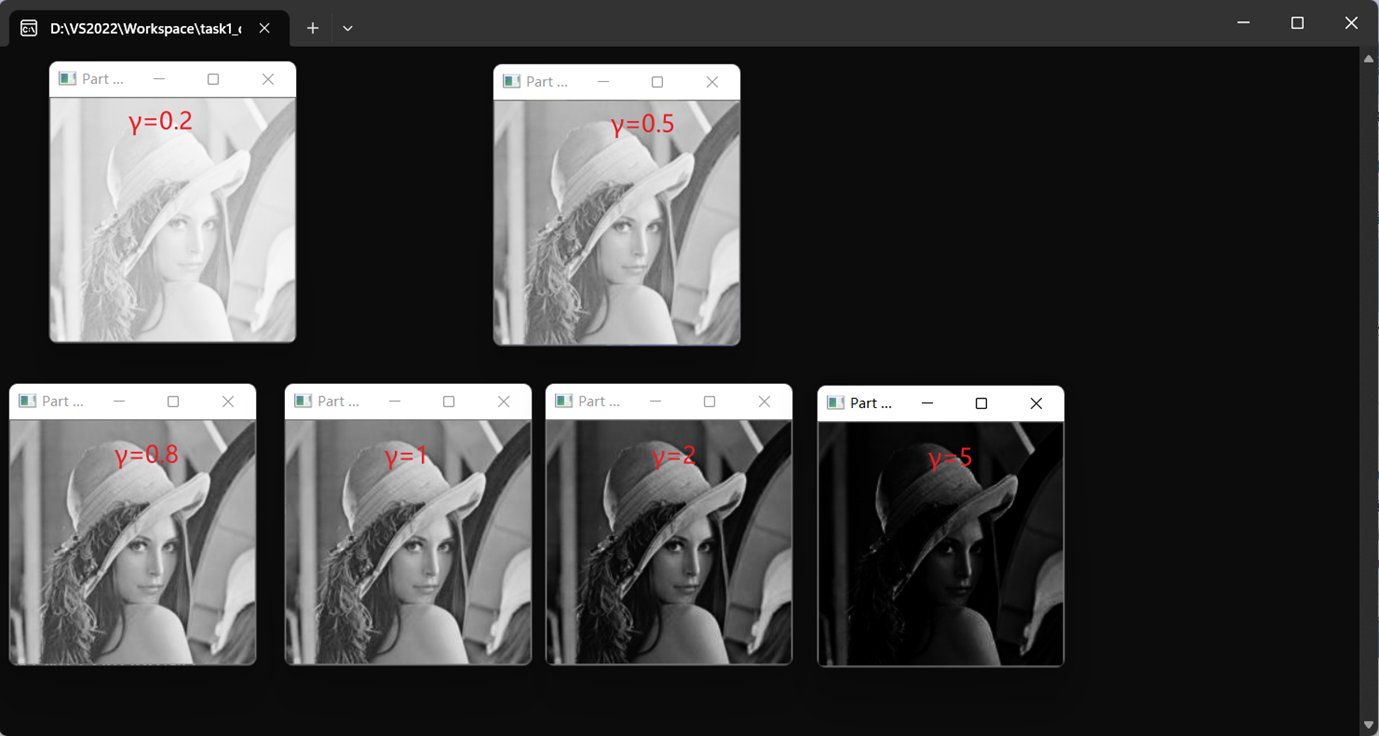Click the app icon of the γ=2 window

point(564,401)
